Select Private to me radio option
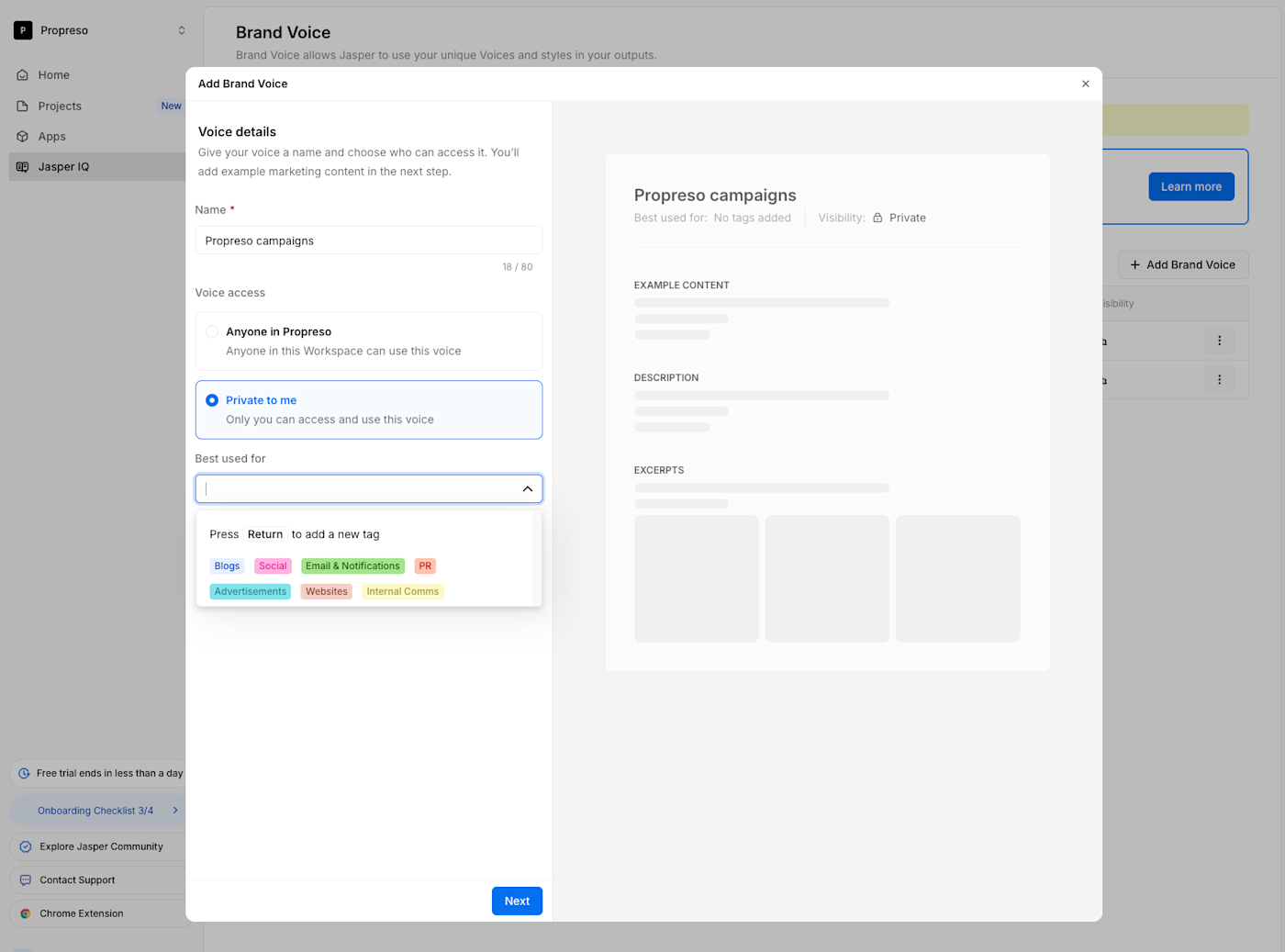The height and width of the screenshot is (952, 1285). (212, 400)
